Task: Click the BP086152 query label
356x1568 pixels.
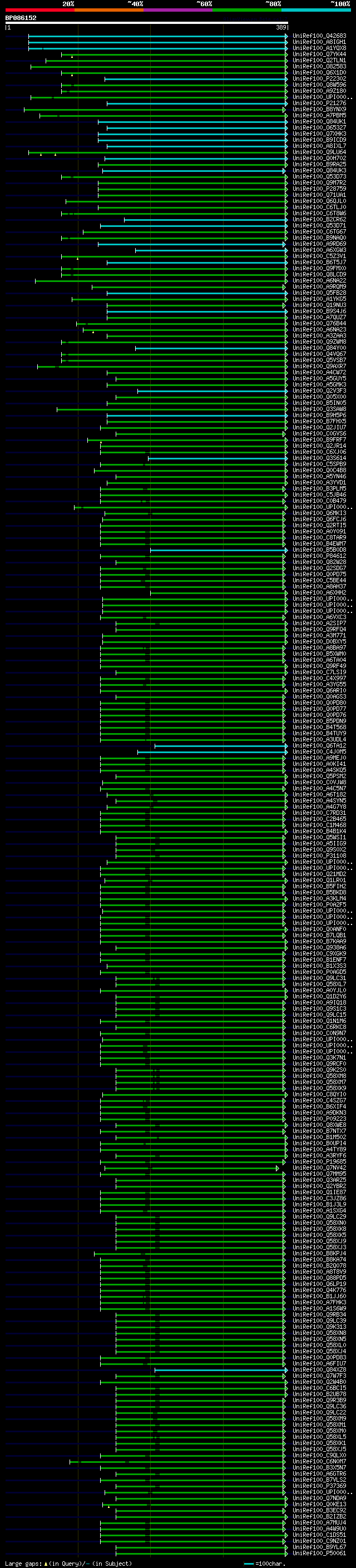Action: tap(21, 18)
